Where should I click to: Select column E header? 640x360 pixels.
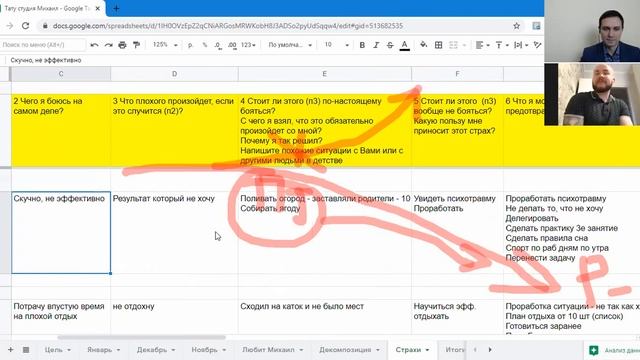click(324, 74)
